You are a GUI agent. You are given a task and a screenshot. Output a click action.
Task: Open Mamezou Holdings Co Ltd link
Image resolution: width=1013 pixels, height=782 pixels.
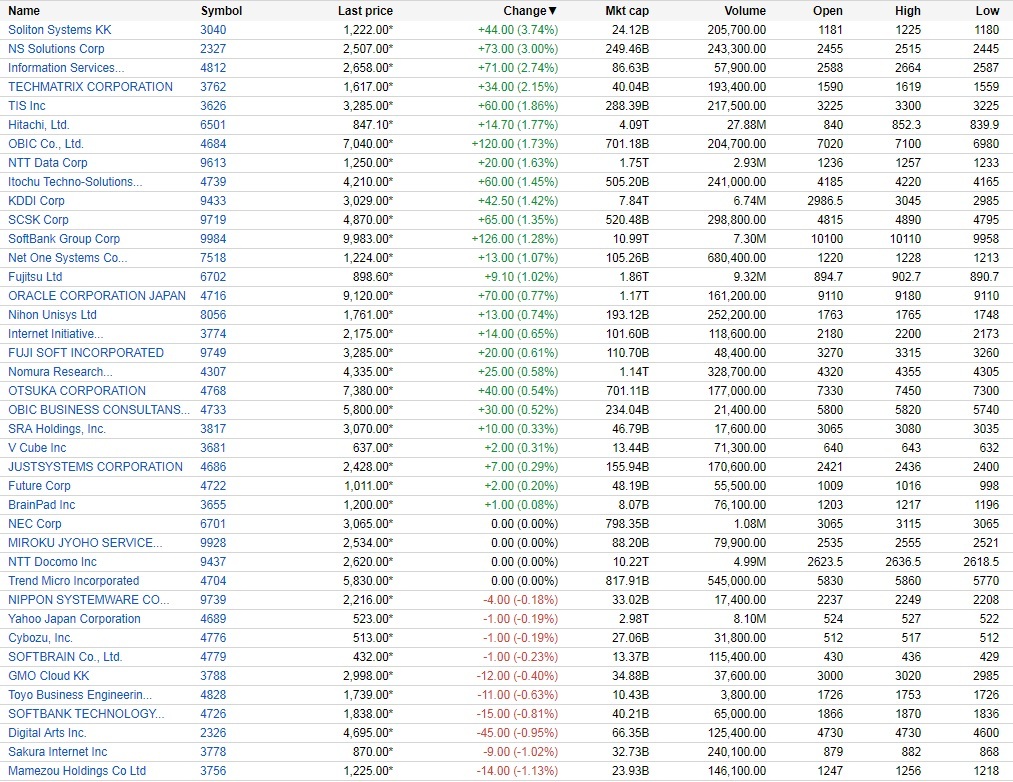(77, 771)
